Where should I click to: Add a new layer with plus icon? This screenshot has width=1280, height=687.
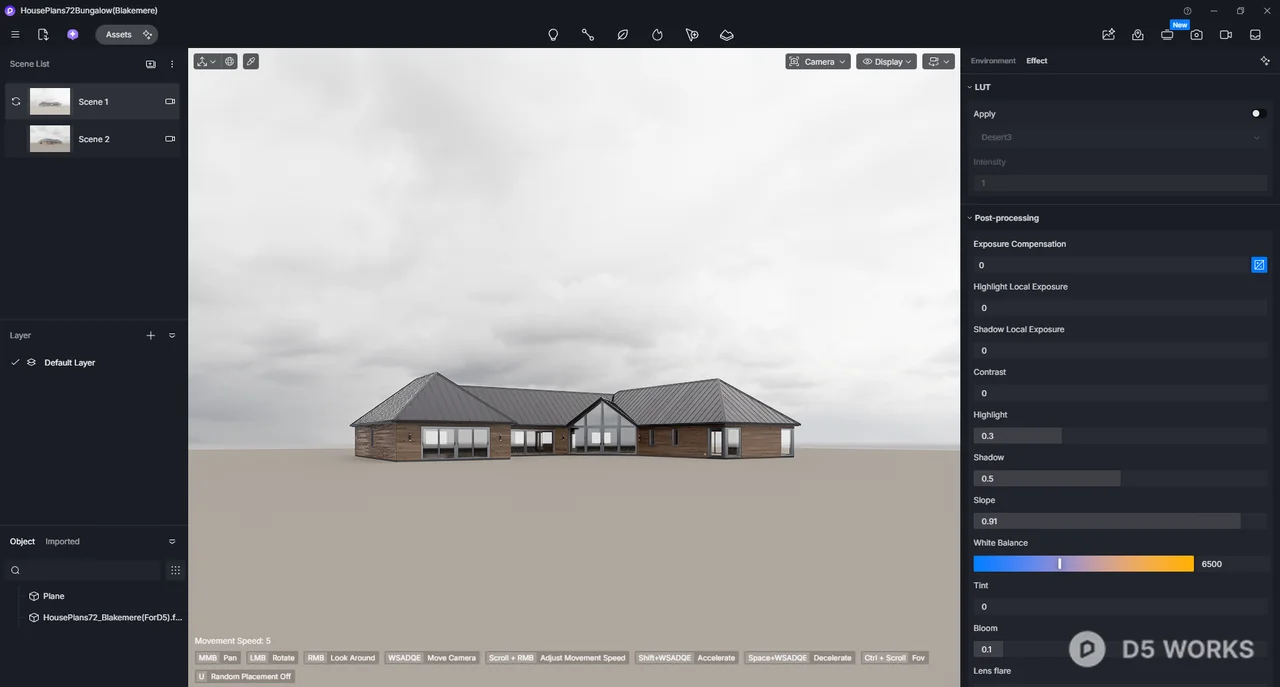coord(151,336)
